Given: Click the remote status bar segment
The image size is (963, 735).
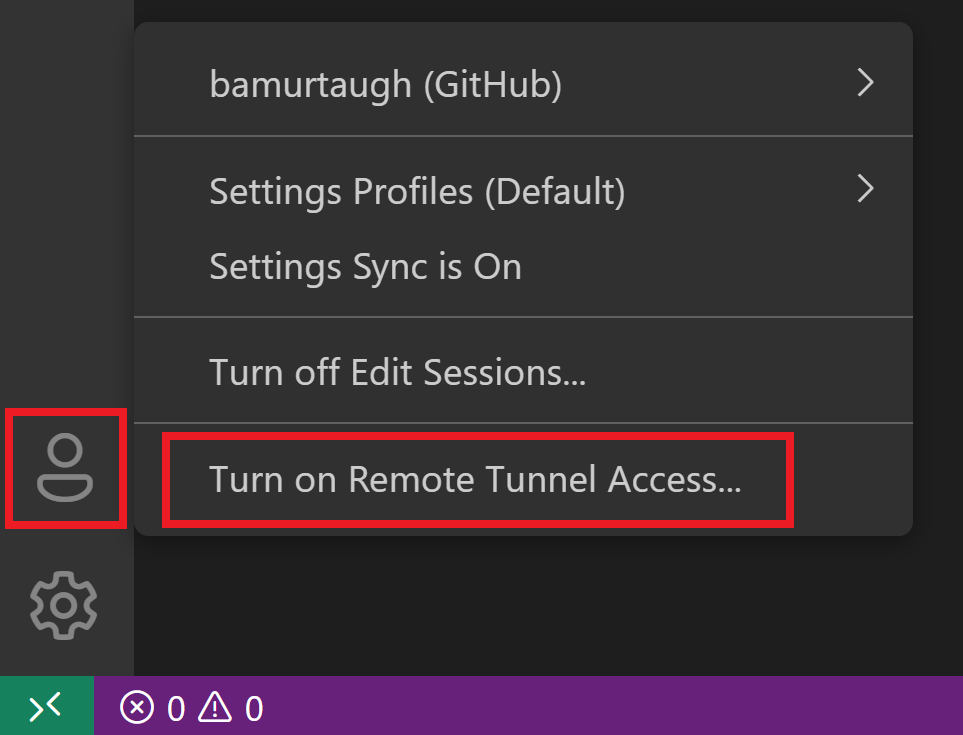Looking at the screenshot, I should coord(45,706).
